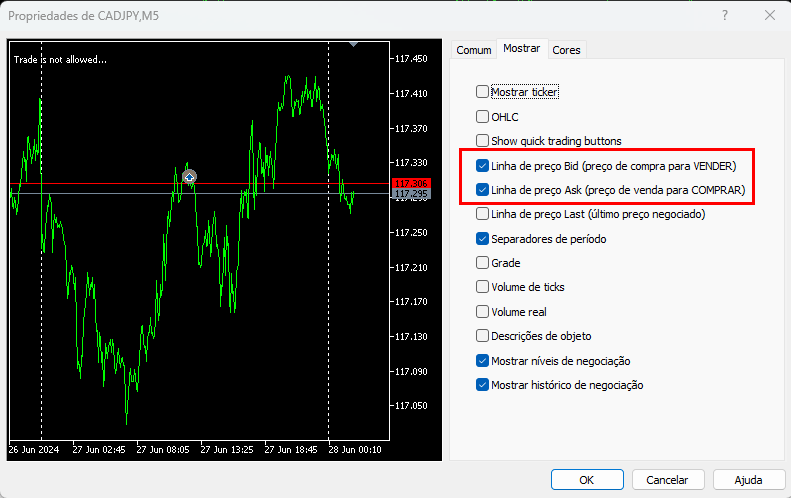Viewport: 791px width, 498px height.
Task: Enable Linha de preço Last checkbox
Action: 482,214
